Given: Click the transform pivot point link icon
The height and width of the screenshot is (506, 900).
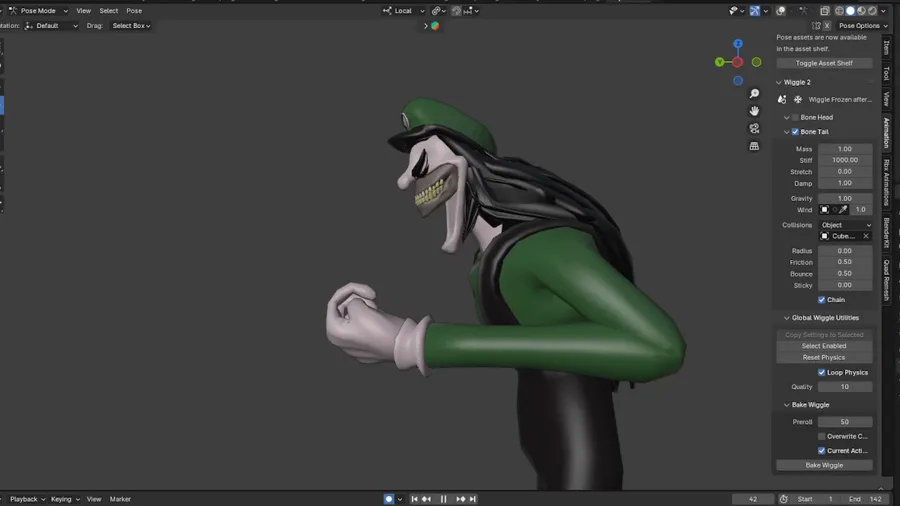Looking at the screenshot, I should [439, 11].
